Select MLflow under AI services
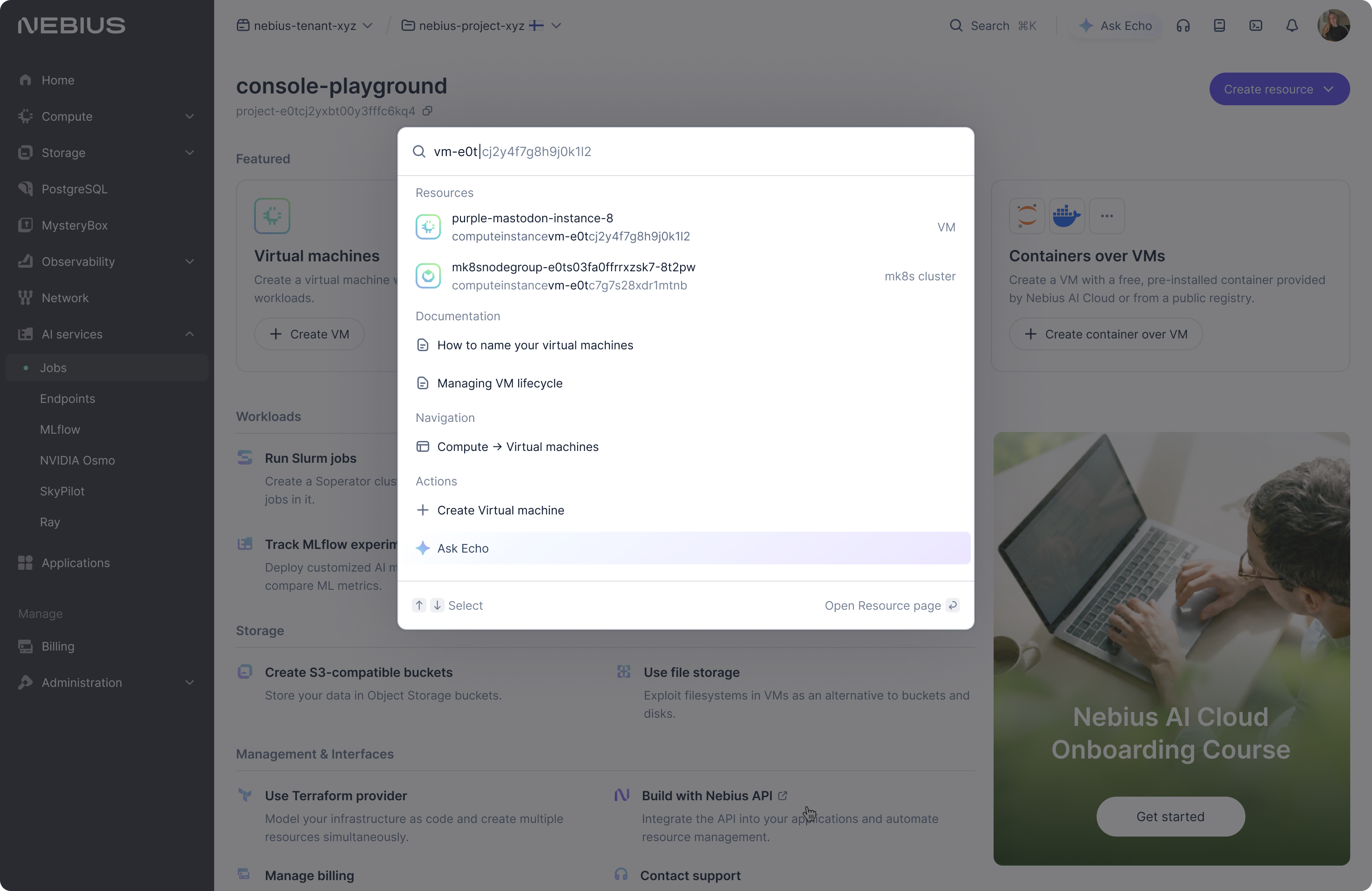The width and height of the screenshot is (1372, 891). 60,429
